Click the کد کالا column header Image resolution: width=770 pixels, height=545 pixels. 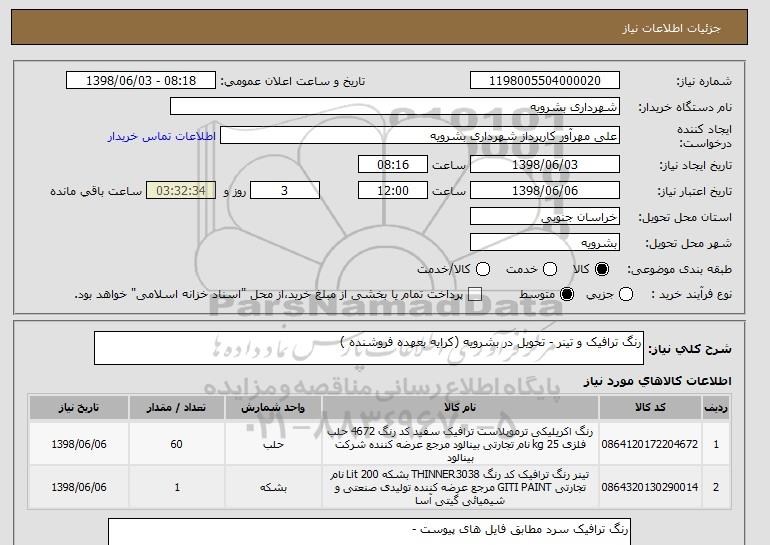pos(650,408)
